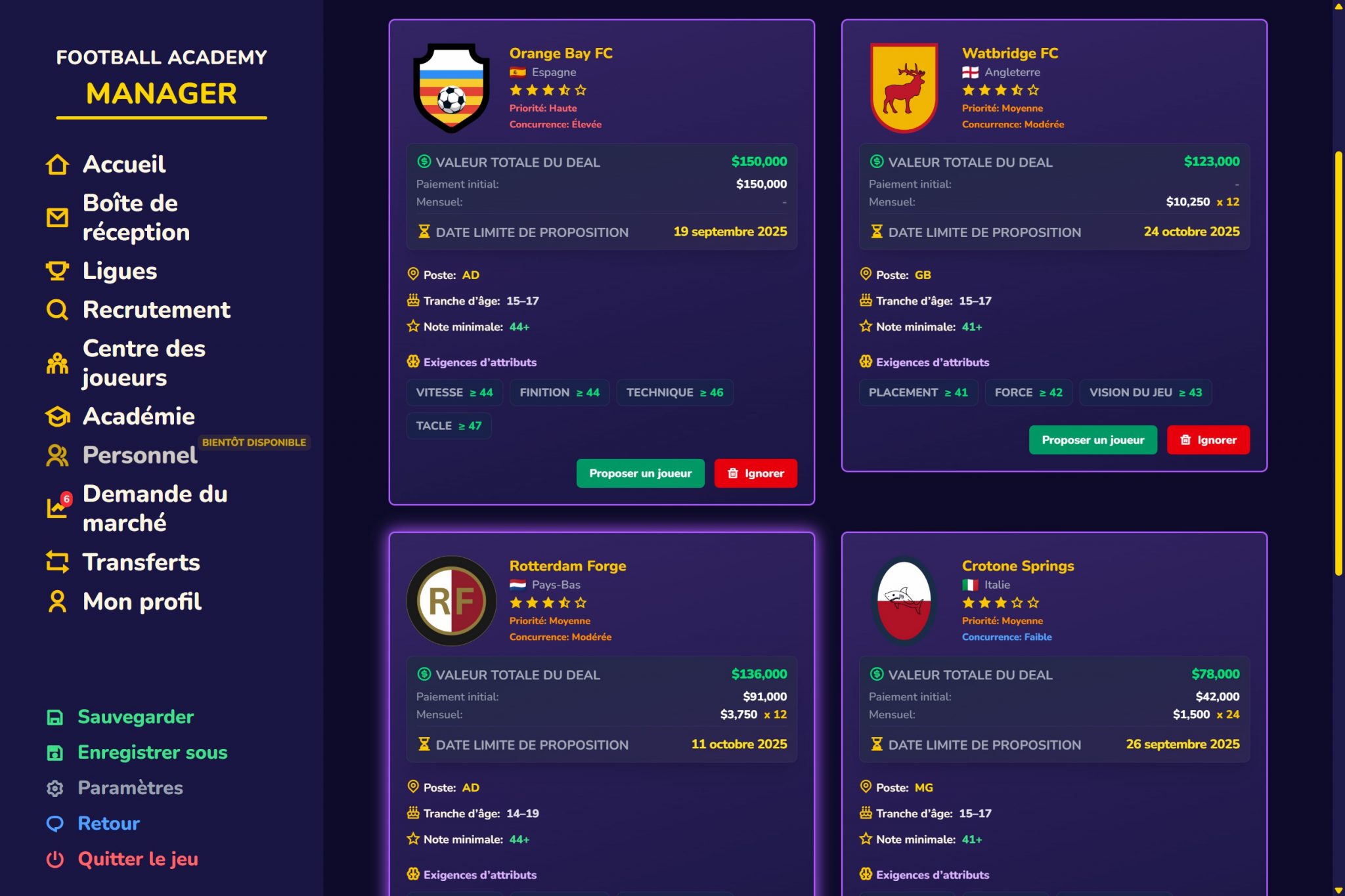Click the Centre des joueurs icon

coord(57,363)
